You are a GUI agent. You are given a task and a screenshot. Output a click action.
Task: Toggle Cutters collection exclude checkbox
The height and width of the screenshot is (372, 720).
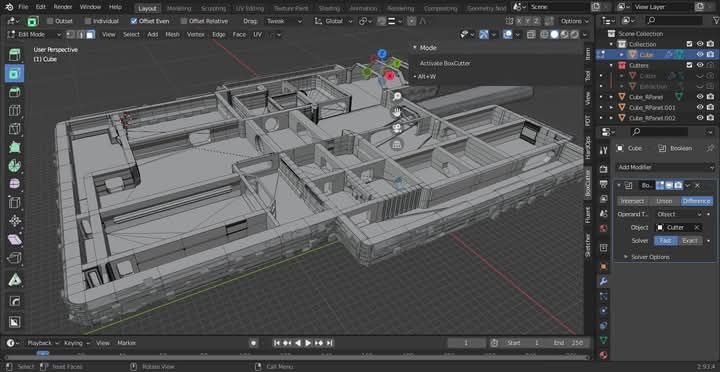pyautogui.click(x=689, y=65)
